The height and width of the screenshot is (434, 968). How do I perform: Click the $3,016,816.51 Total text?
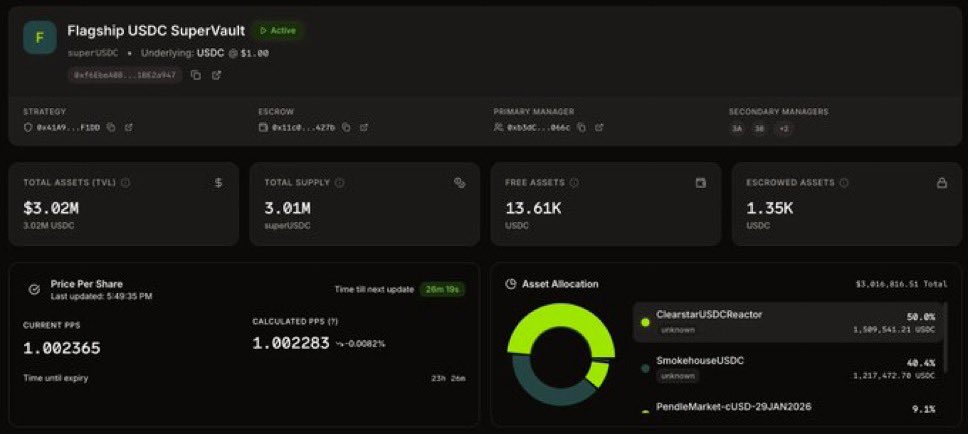pyautogui.click(x=901, y=284)
